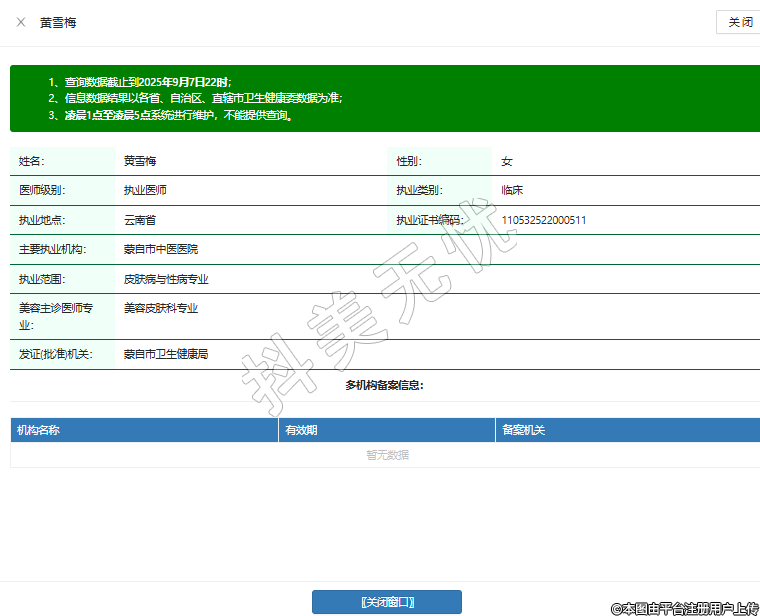This screenshot has height=616, width=760.
Task: Select the 临床 practice category value
Action: pos(512,190)
